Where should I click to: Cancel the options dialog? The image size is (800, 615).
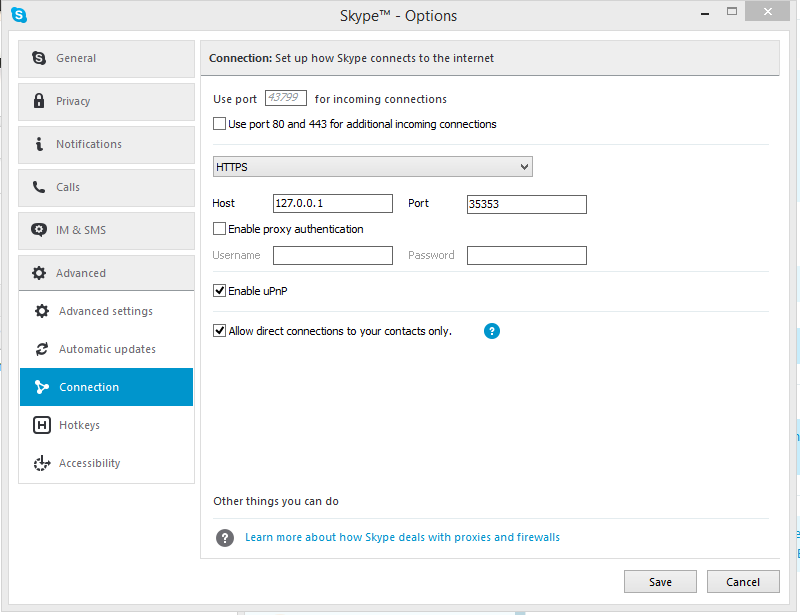(x=743, y=582)
